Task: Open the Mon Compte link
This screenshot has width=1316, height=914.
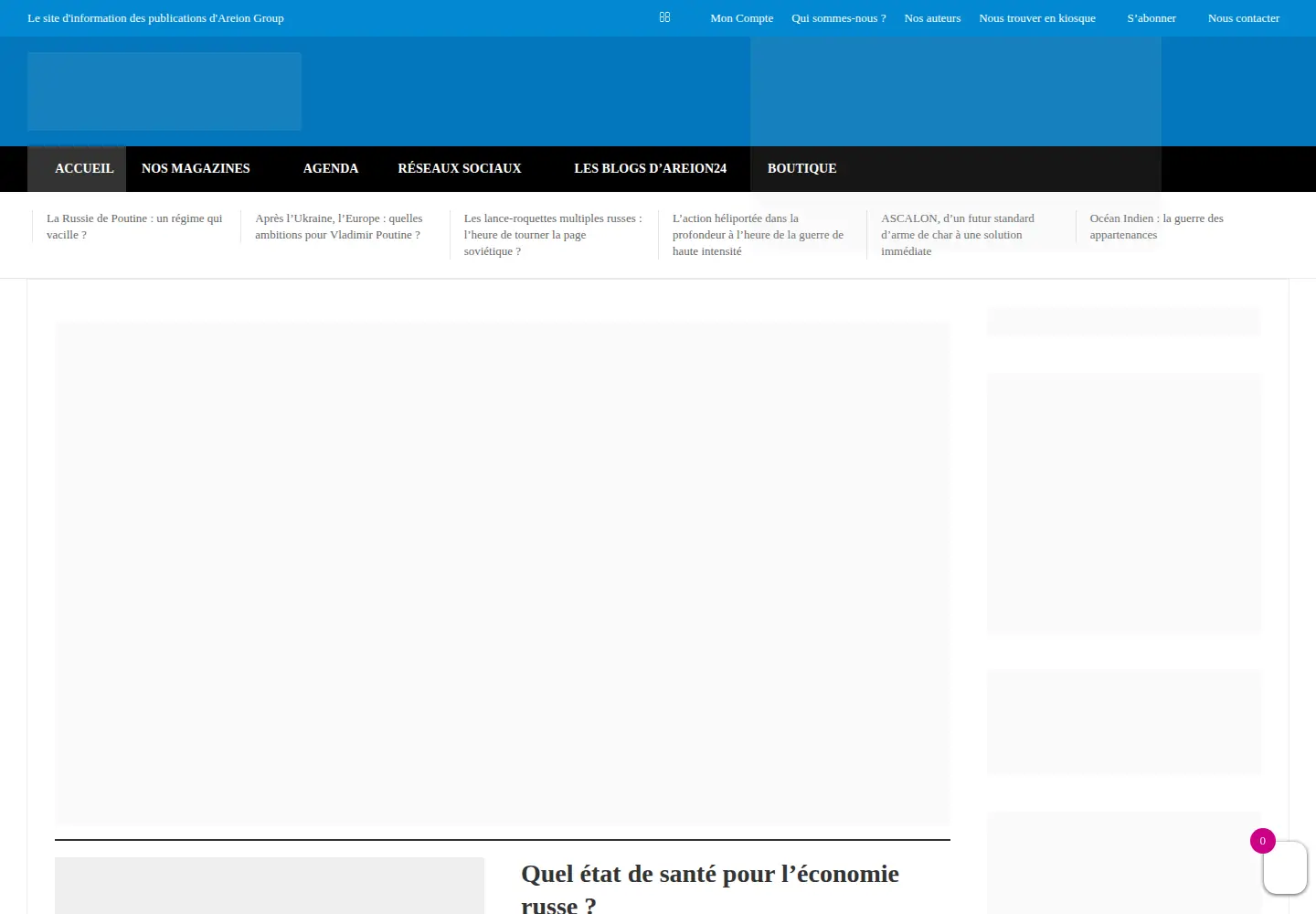Action: point(741,18)
